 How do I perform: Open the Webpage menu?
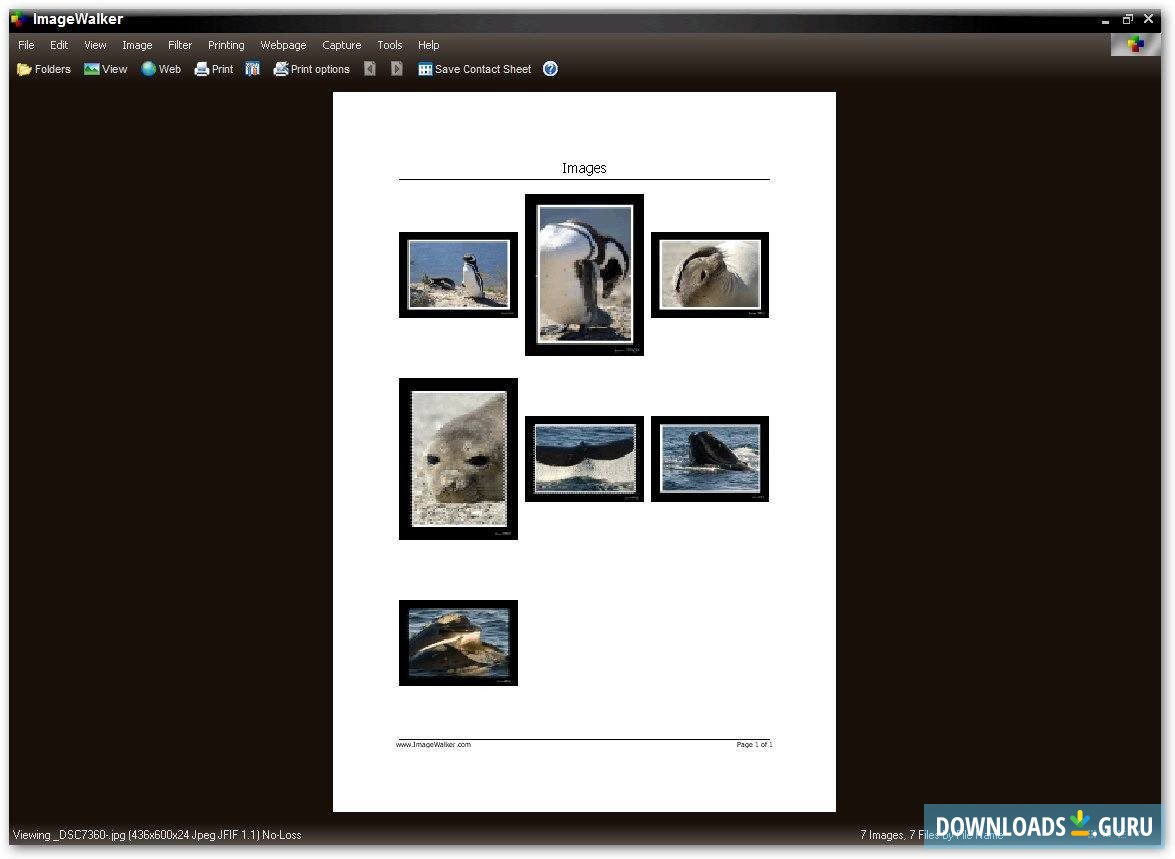[282, 44]
